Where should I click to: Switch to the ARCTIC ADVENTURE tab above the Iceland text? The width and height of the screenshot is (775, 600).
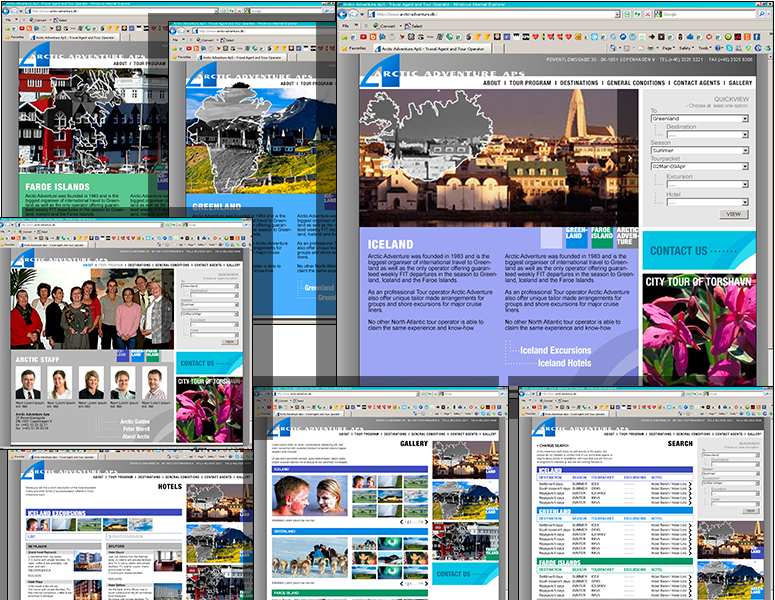click(x=627, y=236)
